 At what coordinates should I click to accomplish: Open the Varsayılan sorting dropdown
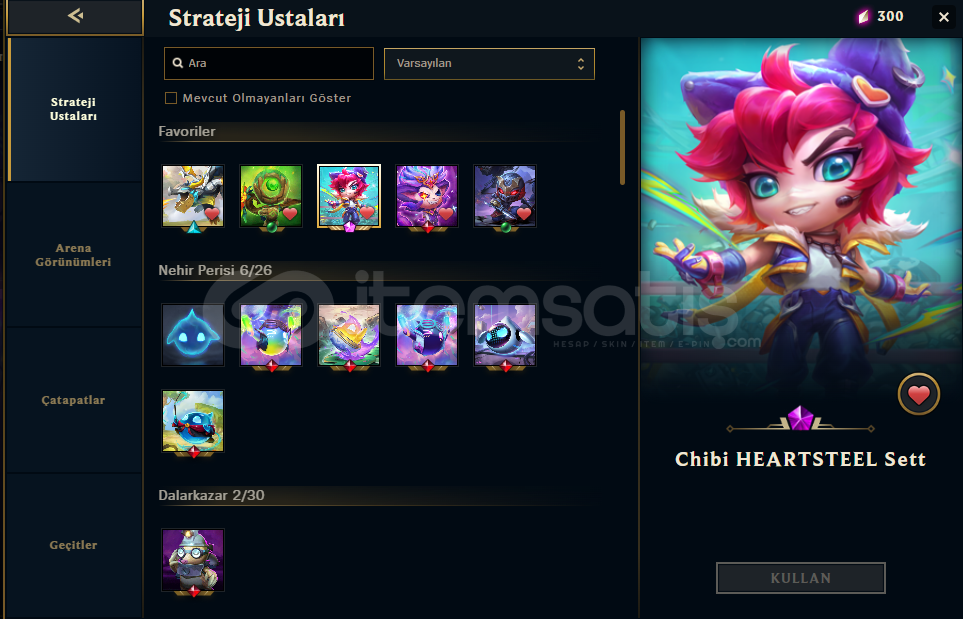point(489,64)
